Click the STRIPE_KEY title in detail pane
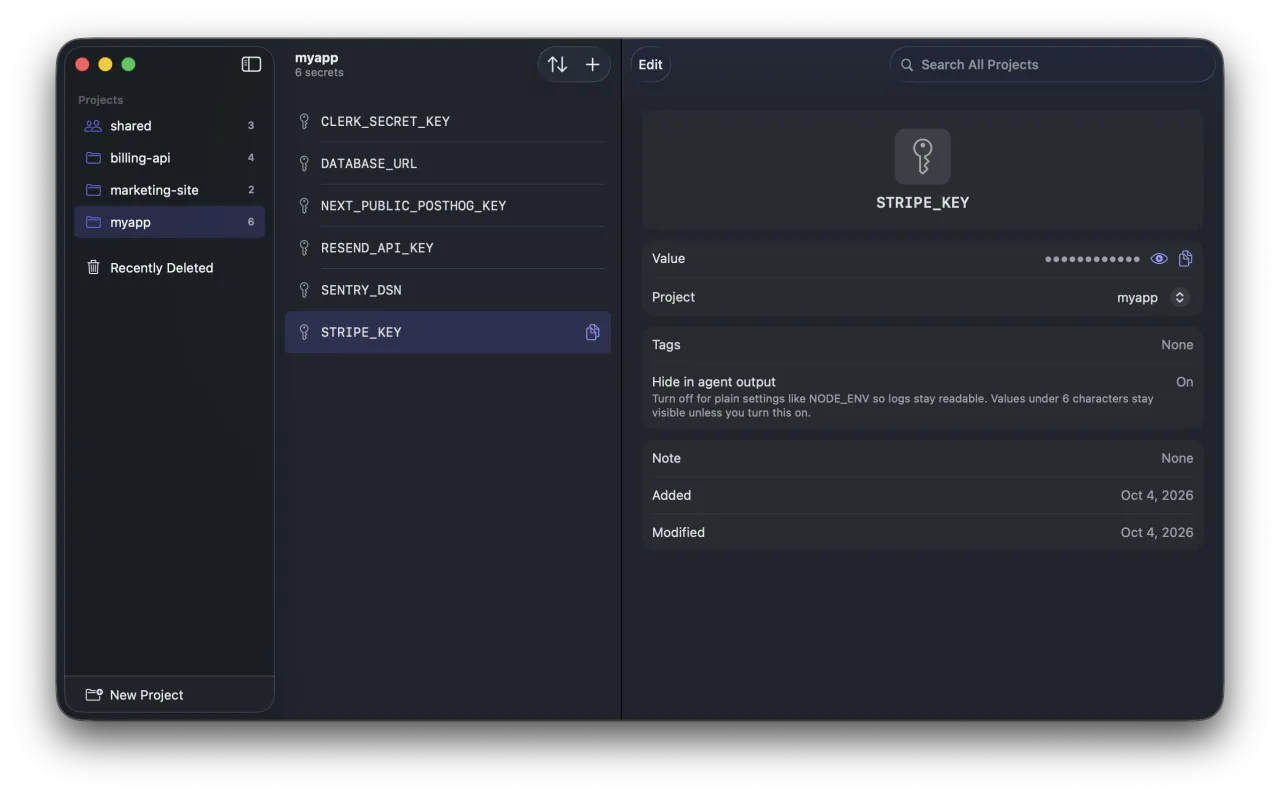 pyautogui.click(x=922, y=202)
